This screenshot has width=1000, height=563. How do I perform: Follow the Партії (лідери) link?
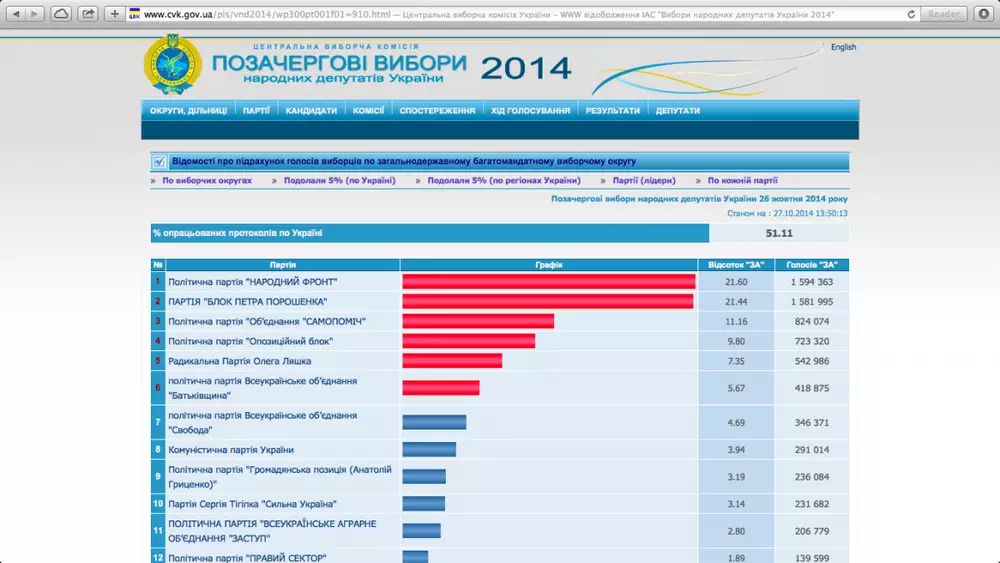[644, 181]
